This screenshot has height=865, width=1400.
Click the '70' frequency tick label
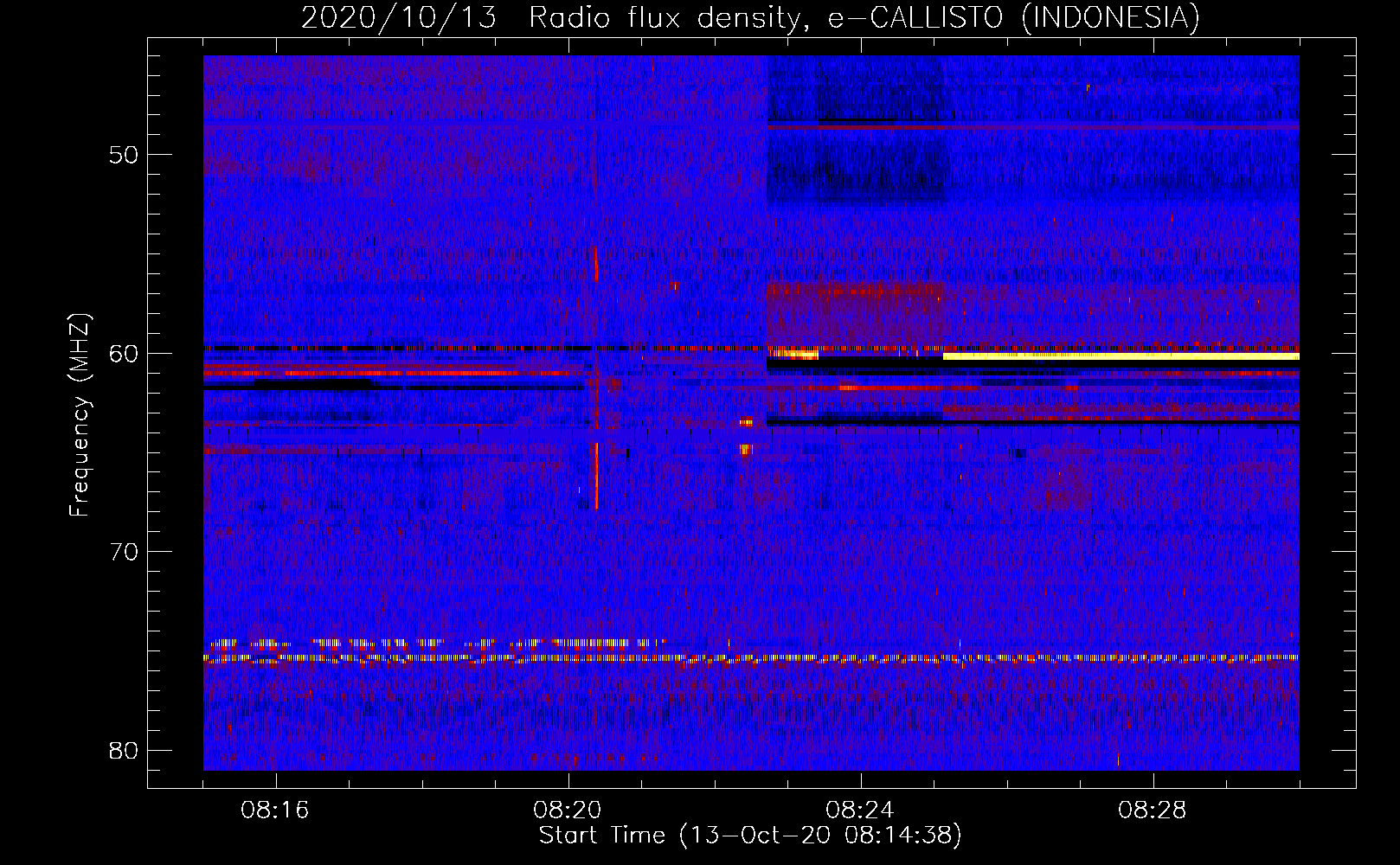click(124, 552)
